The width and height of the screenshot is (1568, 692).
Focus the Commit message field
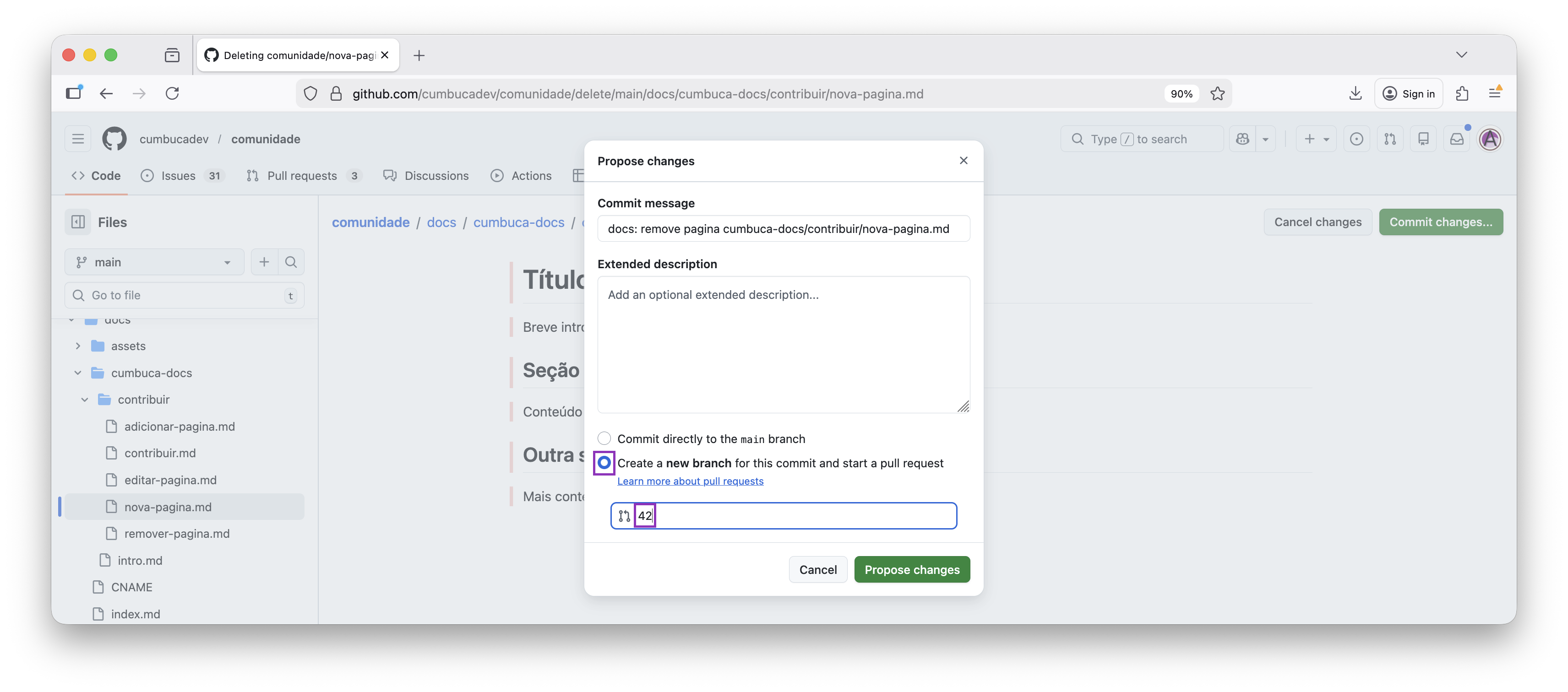[784, 229]
